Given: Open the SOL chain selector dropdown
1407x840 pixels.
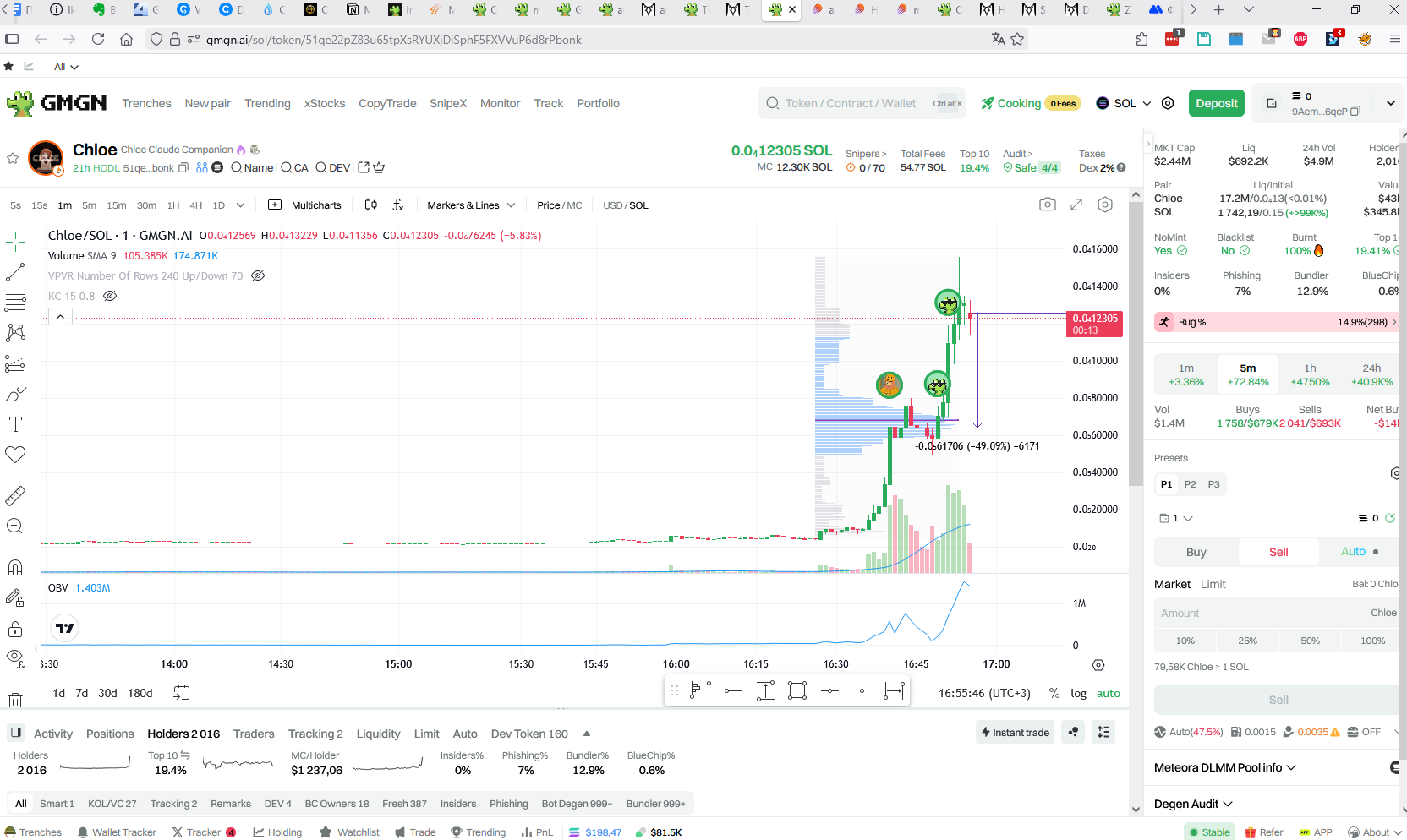Looking at the screenshot, I should [x=1124, y=103].
